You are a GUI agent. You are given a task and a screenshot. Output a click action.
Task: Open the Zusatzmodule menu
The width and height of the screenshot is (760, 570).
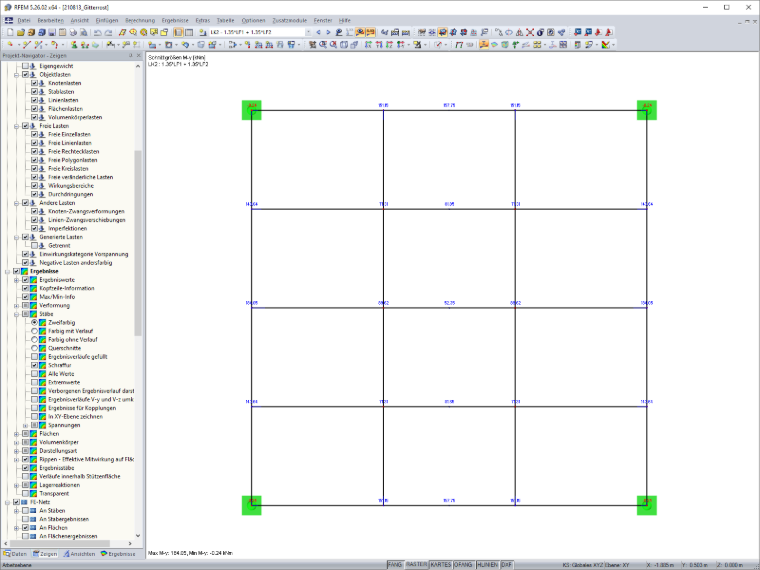click(289, 20)
